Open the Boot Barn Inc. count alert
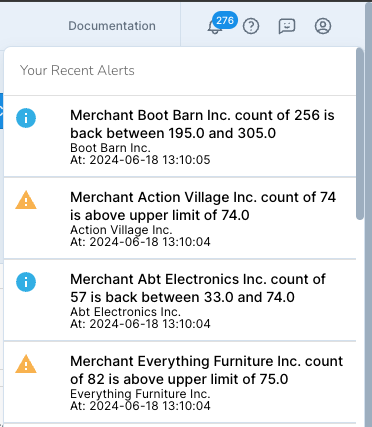372x427 pixels. 180,136
